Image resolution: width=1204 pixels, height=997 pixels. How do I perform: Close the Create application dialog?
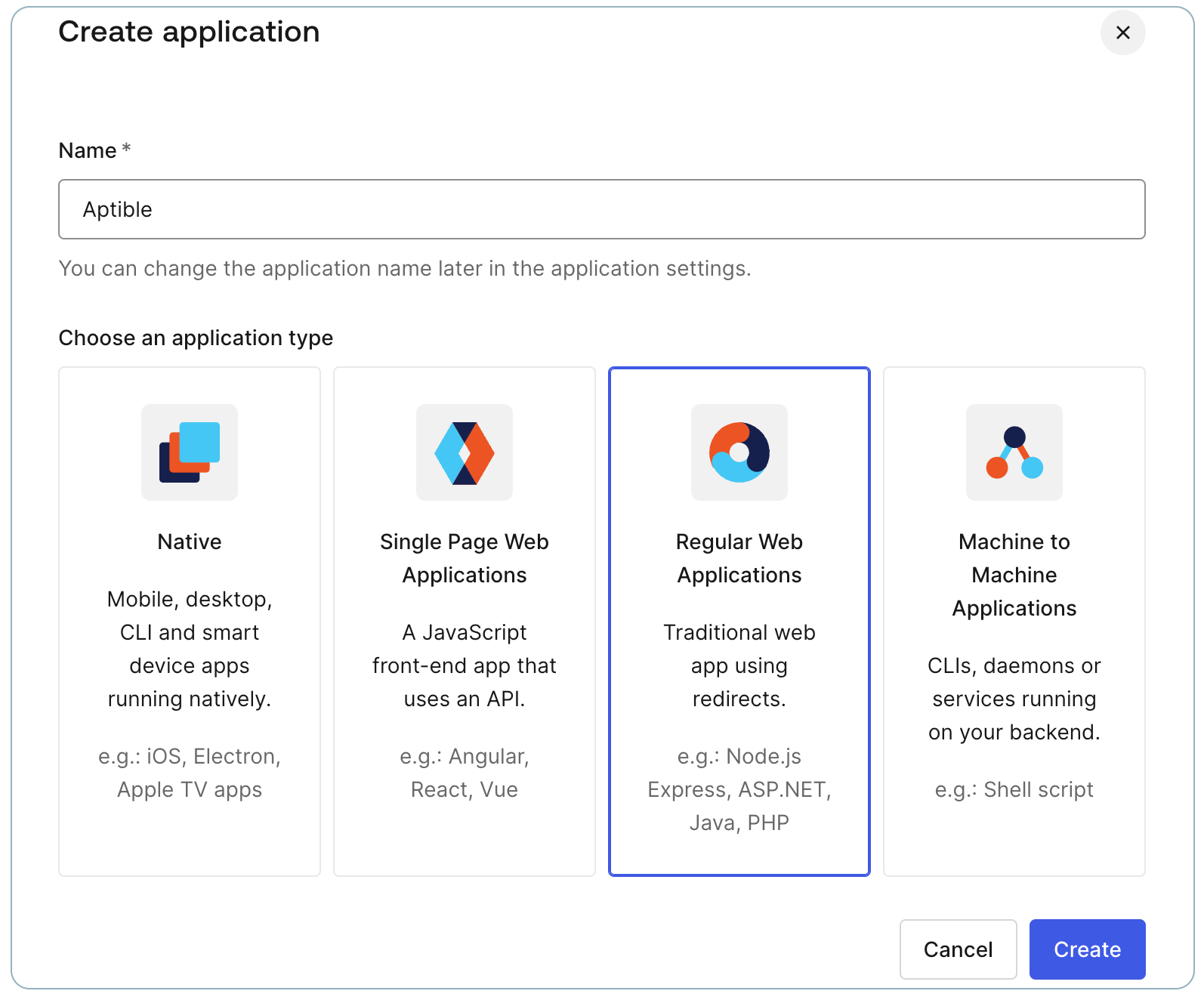click(1122, 32)
